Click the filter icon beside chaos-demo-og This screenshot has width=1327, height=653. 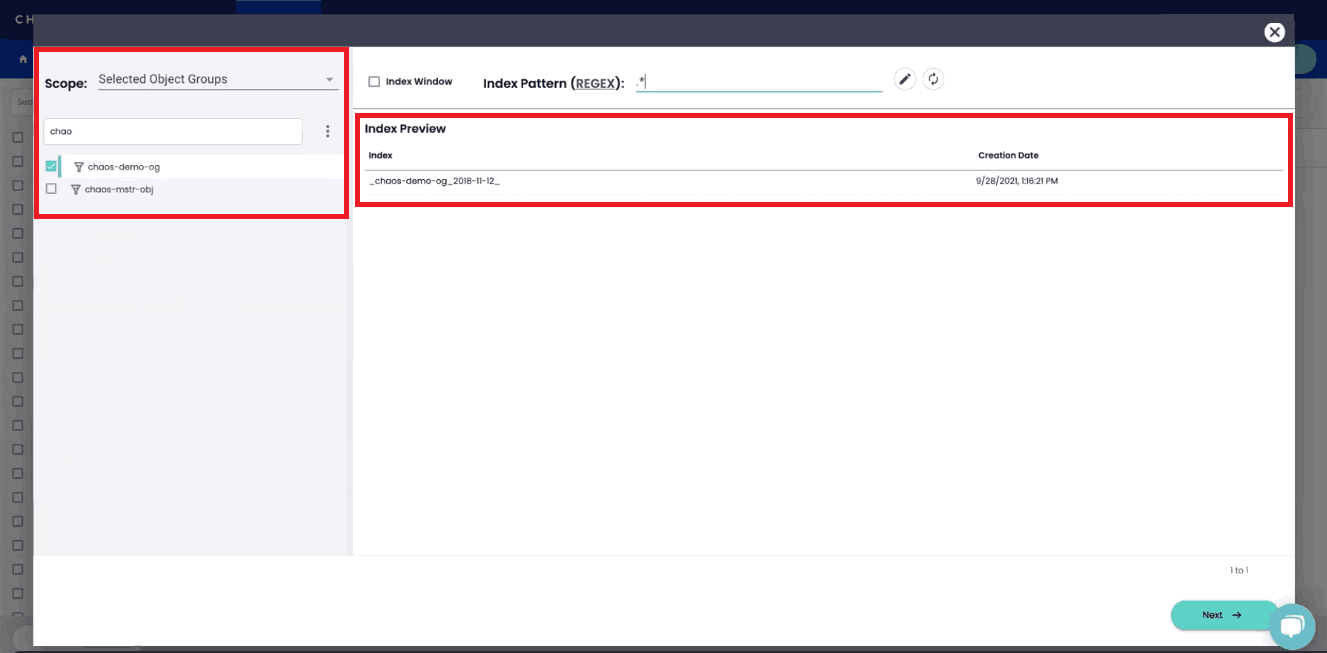pos(79,167)
